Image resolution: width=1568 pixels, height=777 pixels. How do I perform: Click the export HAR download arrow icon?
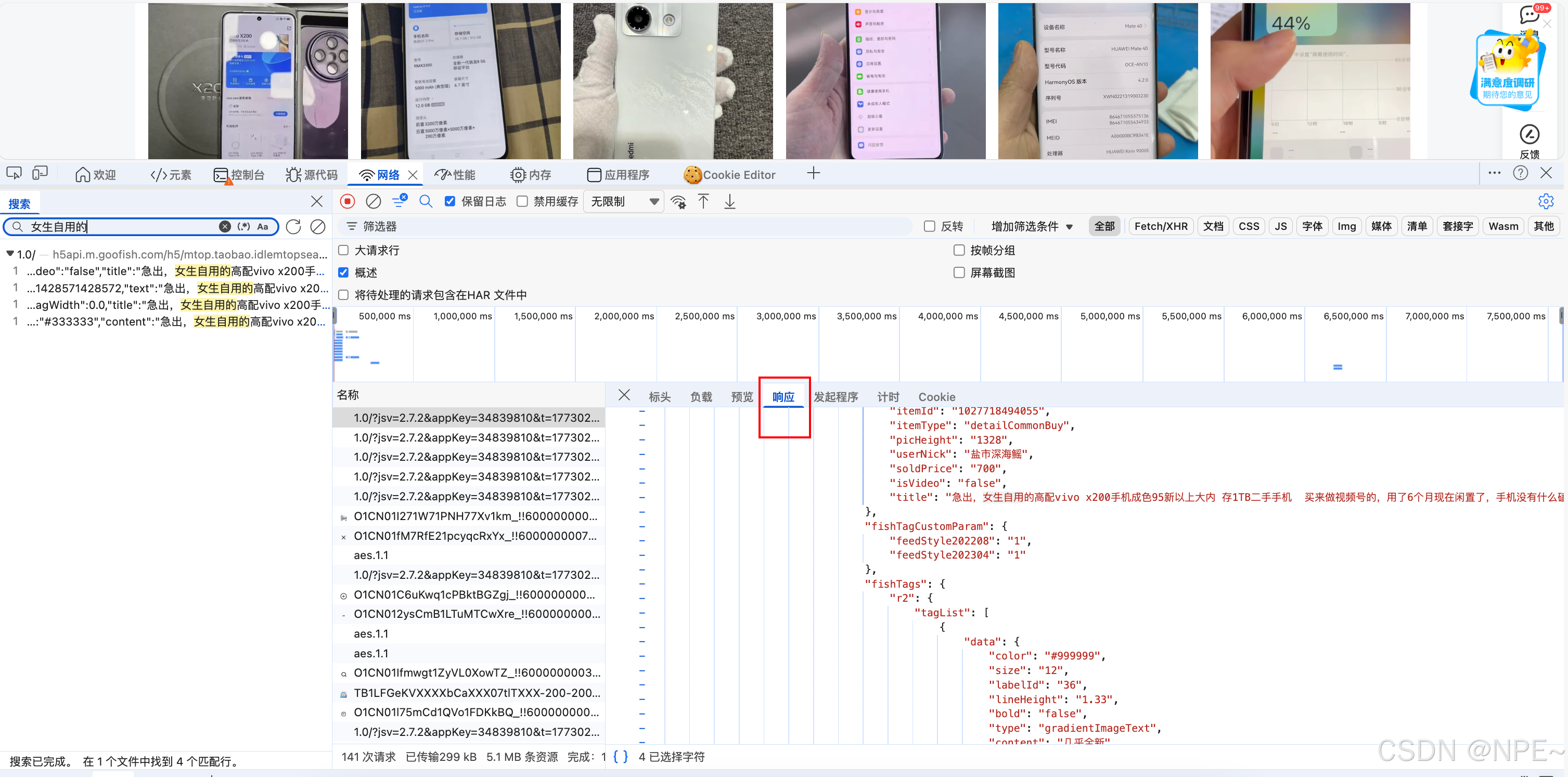click(729, 201)
